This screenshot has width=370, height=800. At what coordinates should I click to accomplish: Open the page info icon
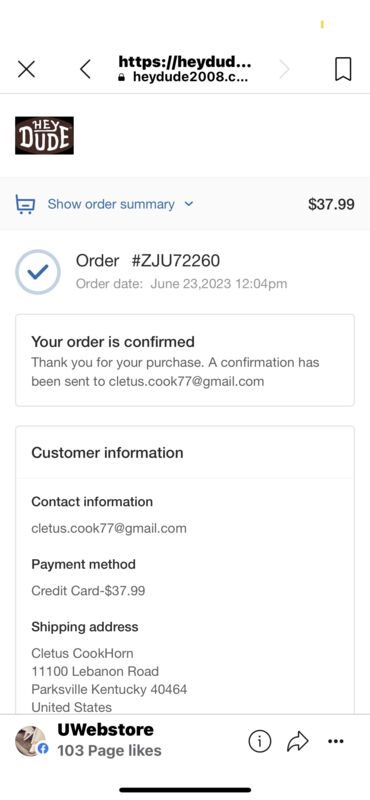pos(259,741)
